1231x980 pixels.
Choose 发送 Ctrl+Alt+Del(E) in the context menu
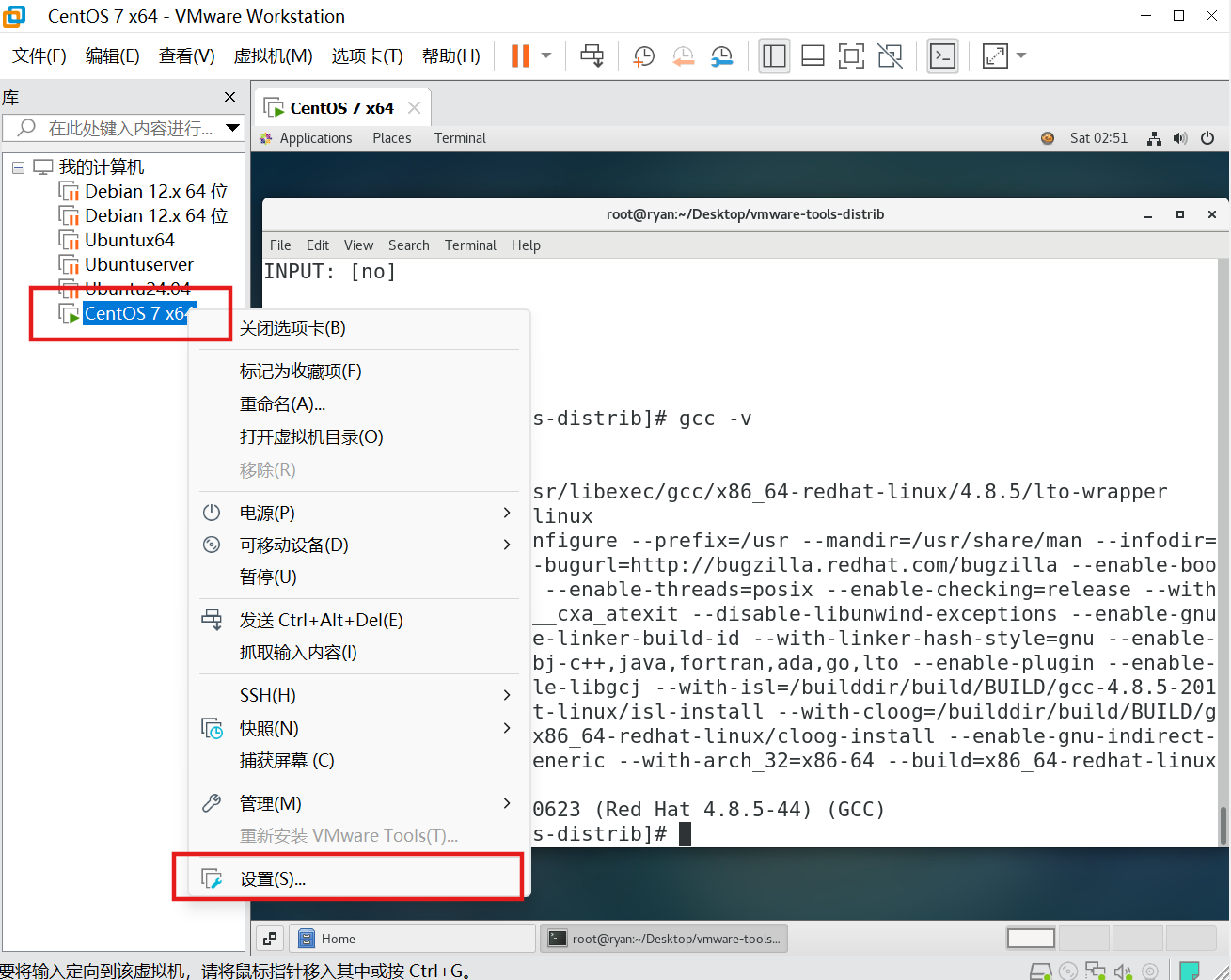pos(359,621)
